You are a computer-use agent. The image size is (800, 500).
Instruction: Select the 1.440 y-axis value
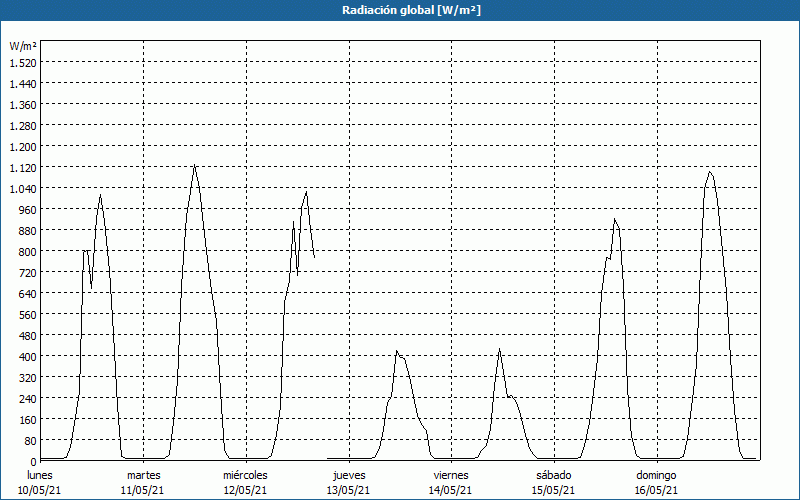click(23, 83)
